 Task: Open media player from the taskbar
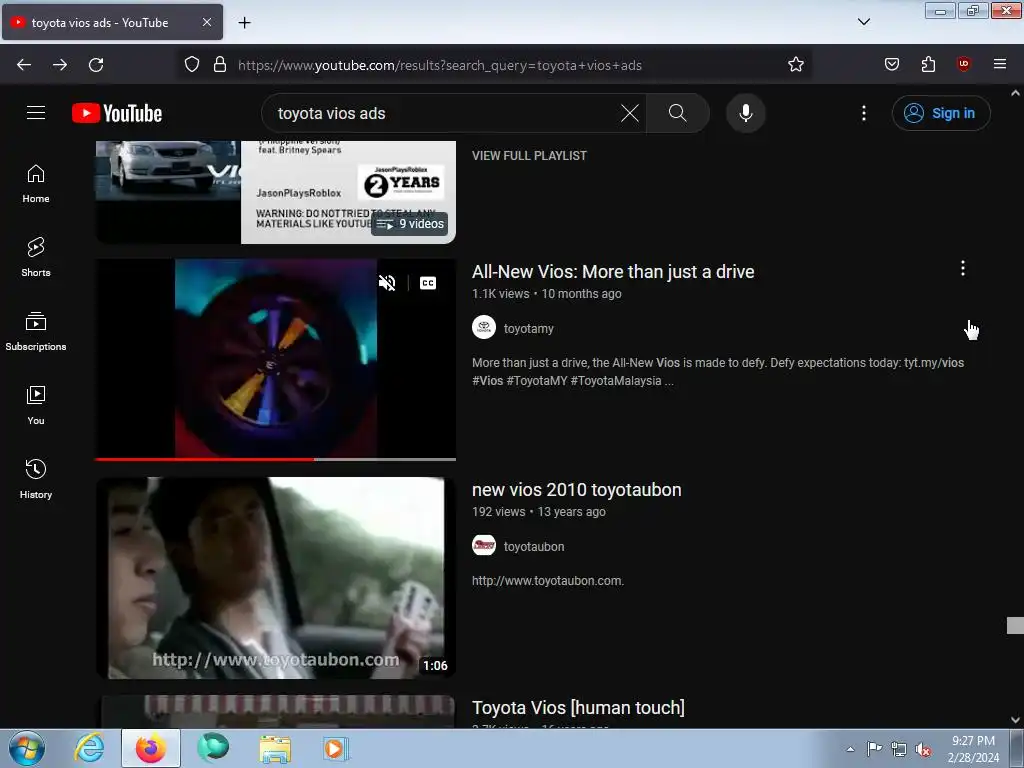pos(336,748)
